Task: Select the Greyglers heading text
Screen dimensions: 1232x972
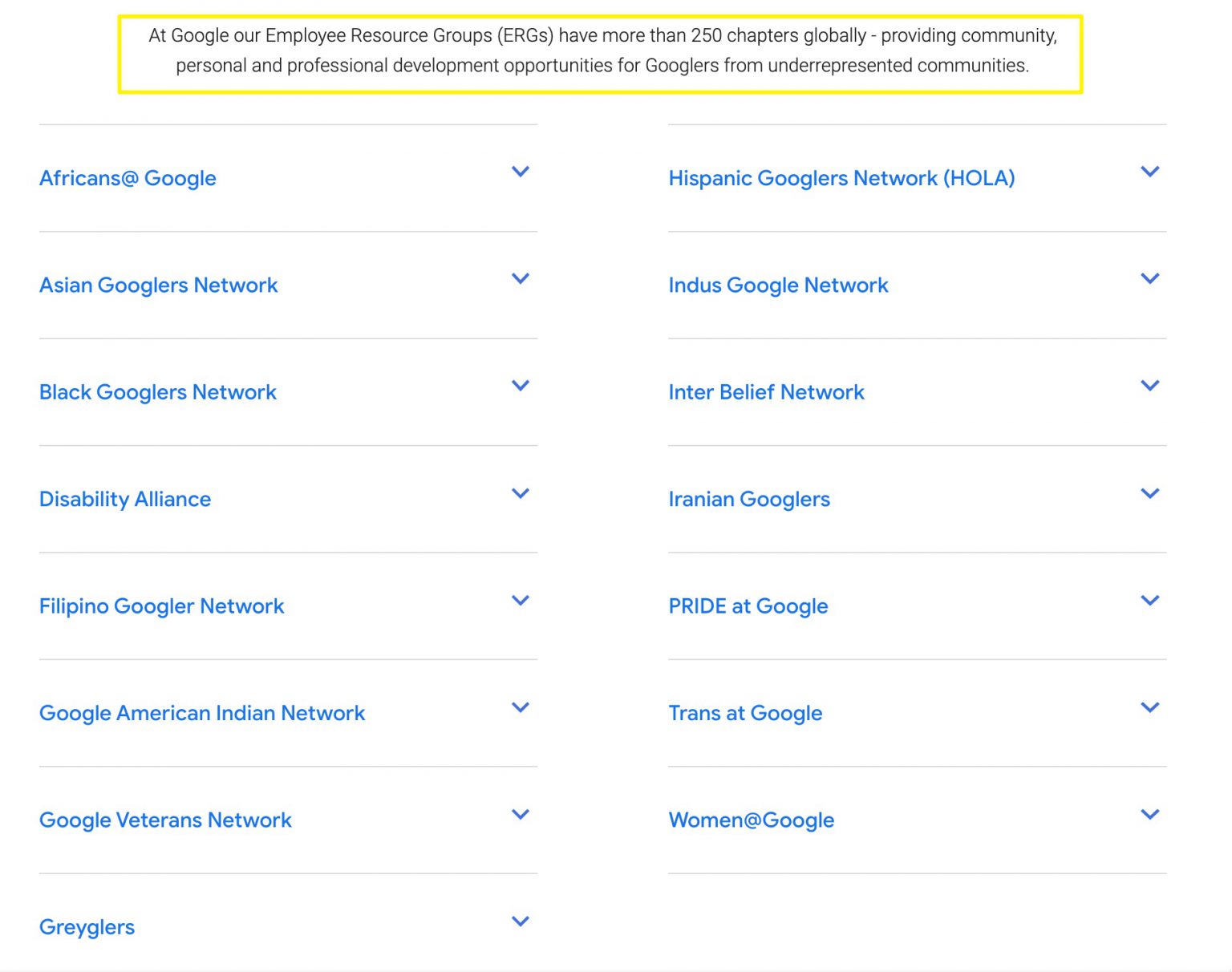Action: pos(87,927)
